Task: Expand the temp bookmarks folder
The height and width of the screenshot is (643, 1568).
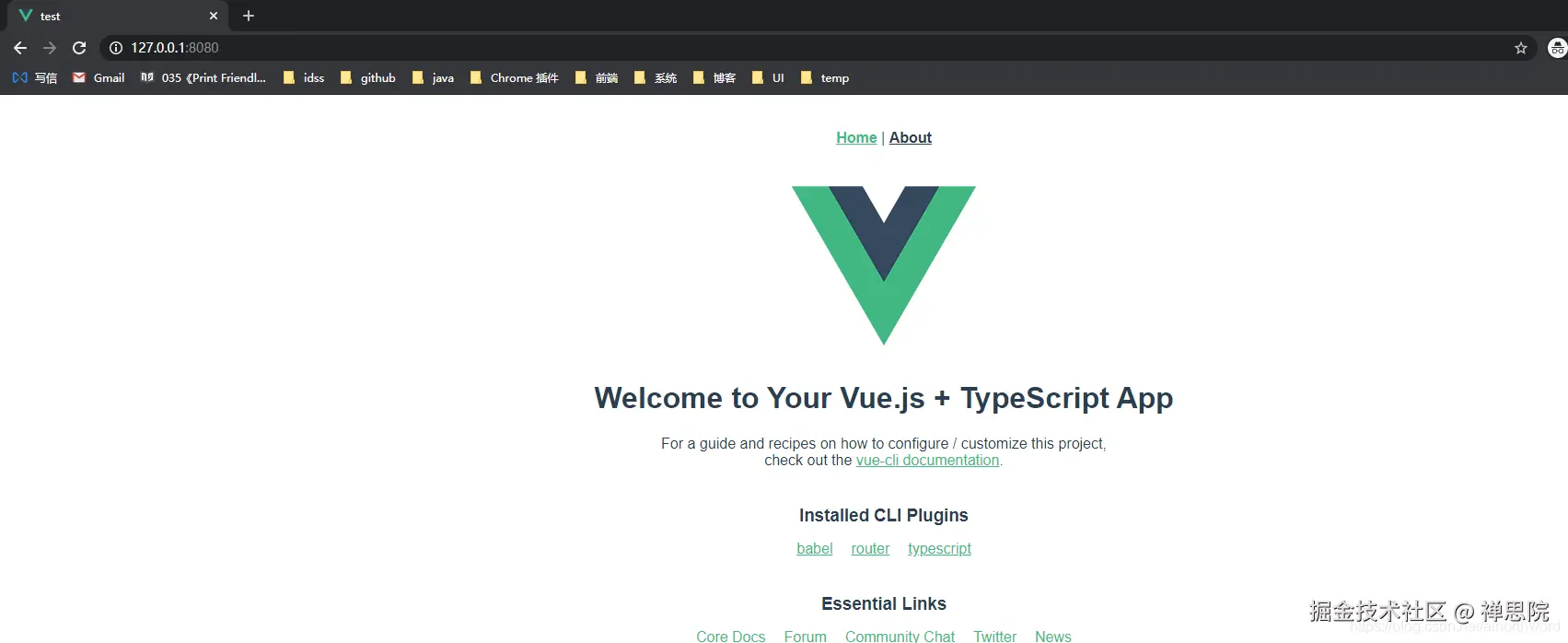Action: pos(825,78)
